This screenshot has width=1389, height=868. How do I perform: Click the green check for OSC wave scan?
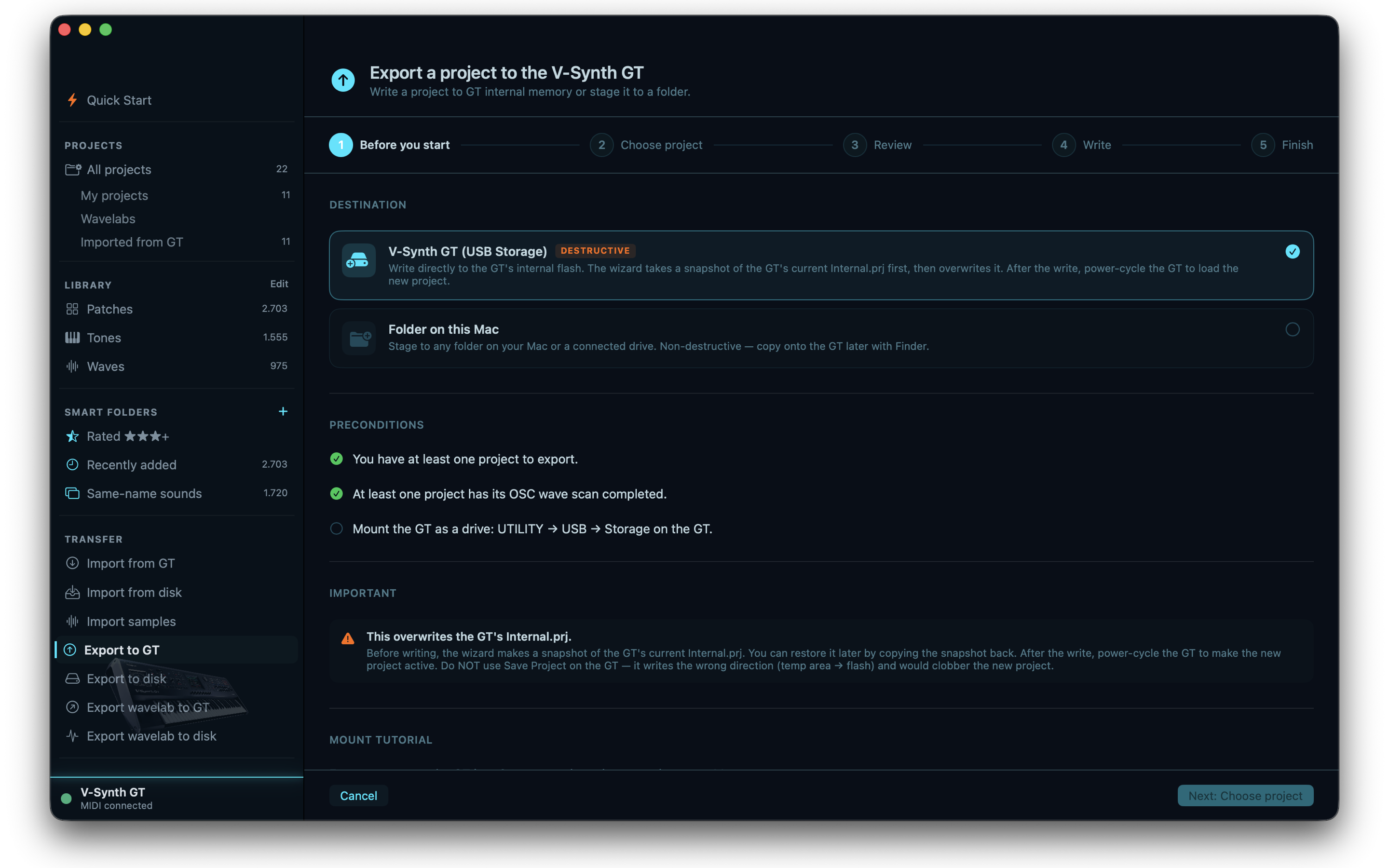337,494
